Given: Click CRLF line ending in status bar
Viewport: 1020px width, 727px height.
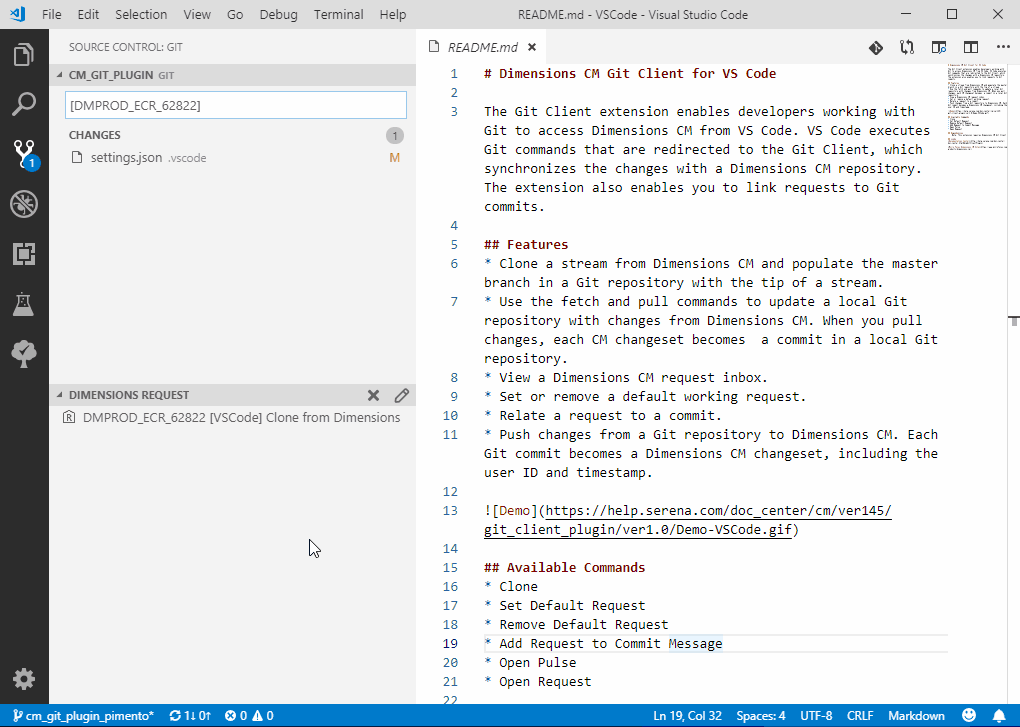Looking at the screenshot, I should pyautogui.click(x=860, y=716).
